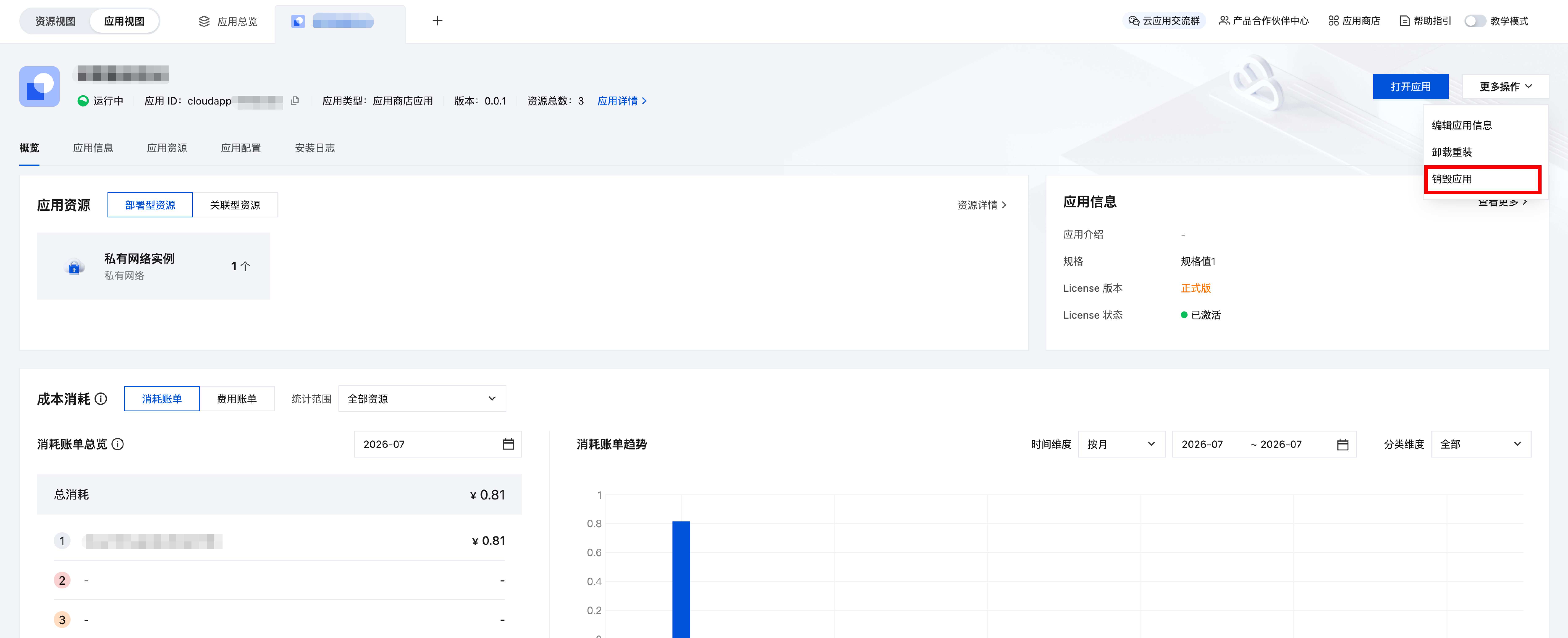The image size is (1568, 638).
Task: Go to 应用商店
Action: pyautogui.click(x=1354, y=21)
